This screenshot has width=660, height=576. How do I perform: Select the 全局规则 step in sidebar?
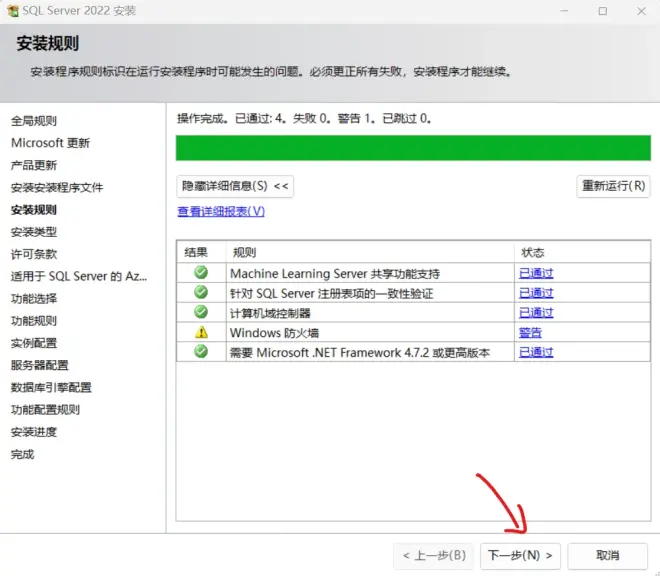(x=34, y=121)
